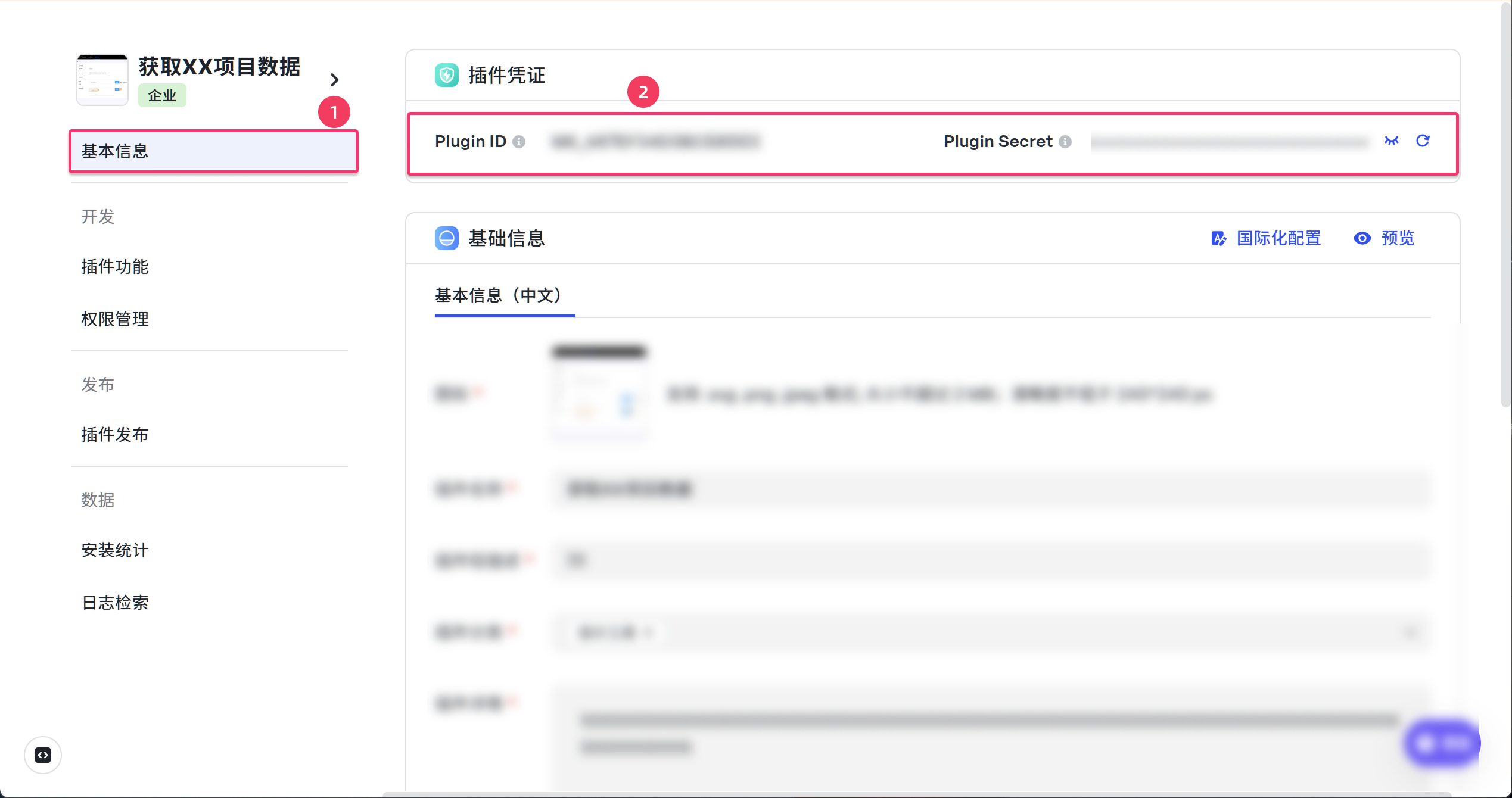Viewport: 1512px width, 798px height.
Task: Click the 插件凭证 shield icon
Action: pos(446,75)
